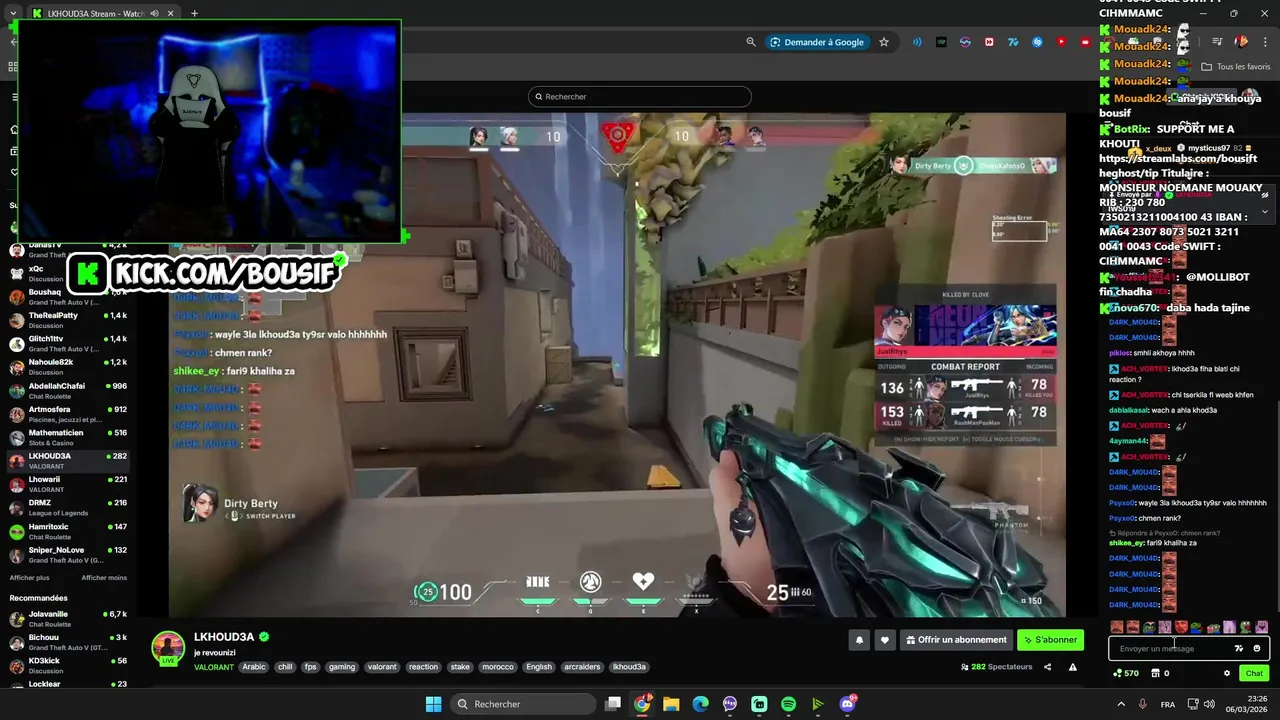This screenshot has width=1280, height=720.
Task: Click the report warning triangle icon
Action: pos(1073,667)
